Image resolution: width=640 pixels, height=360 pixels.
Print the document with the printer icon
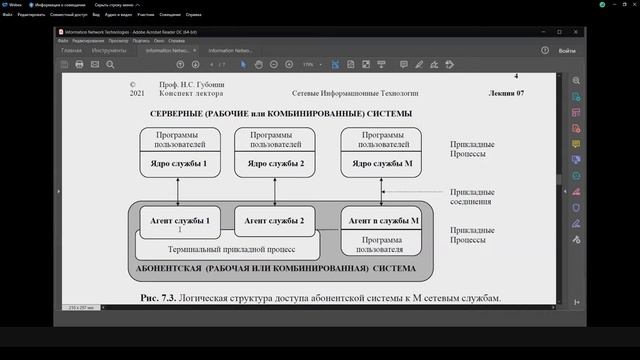tap(79, 64)
